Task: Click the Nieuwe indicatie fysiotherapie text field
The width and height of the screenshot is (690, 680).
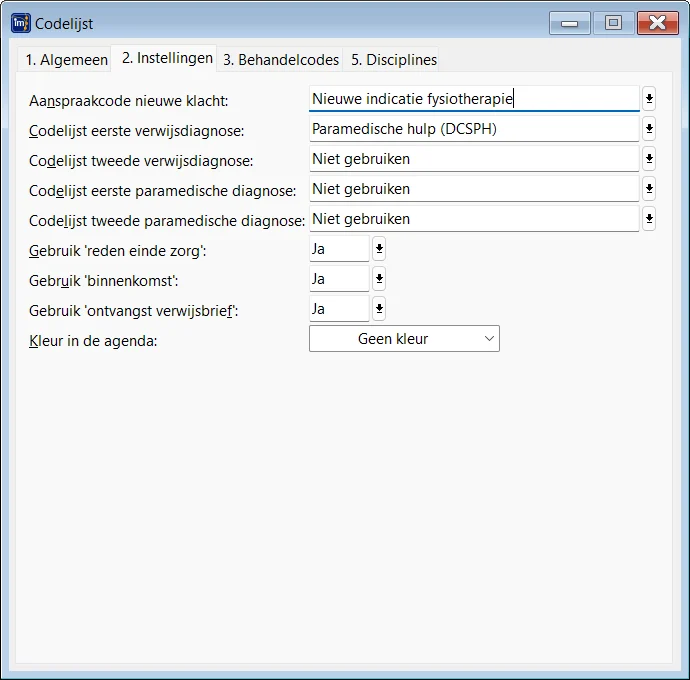Action: (x=473, y=98)
